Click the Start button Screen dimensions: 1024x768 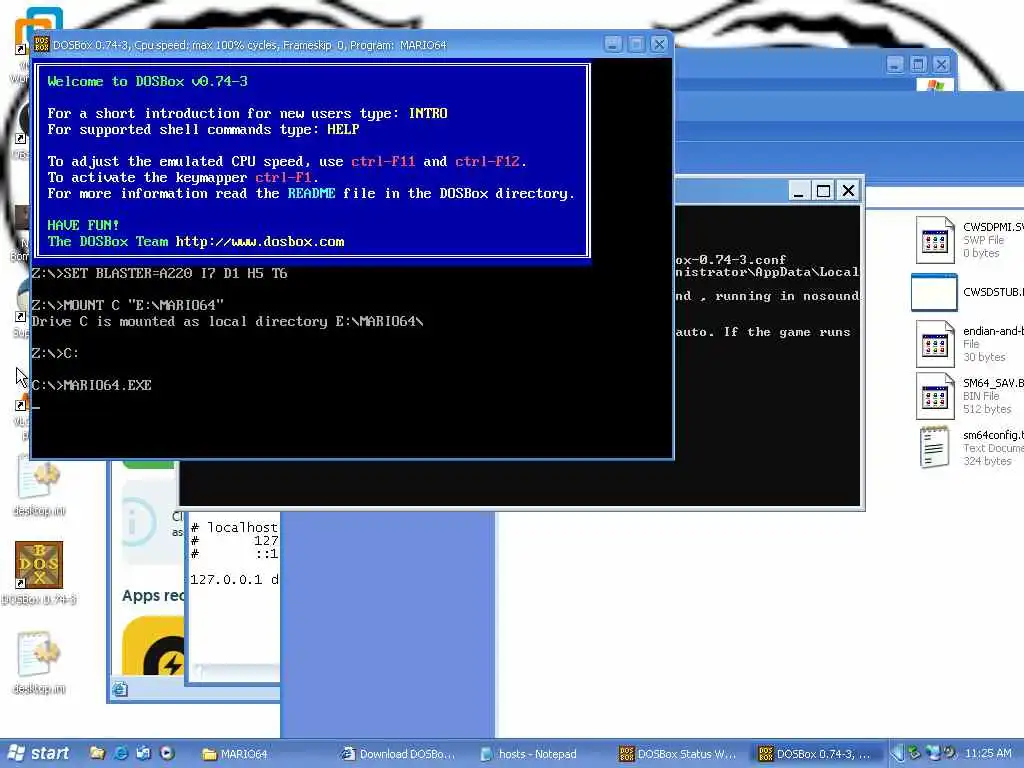(38, 754)
